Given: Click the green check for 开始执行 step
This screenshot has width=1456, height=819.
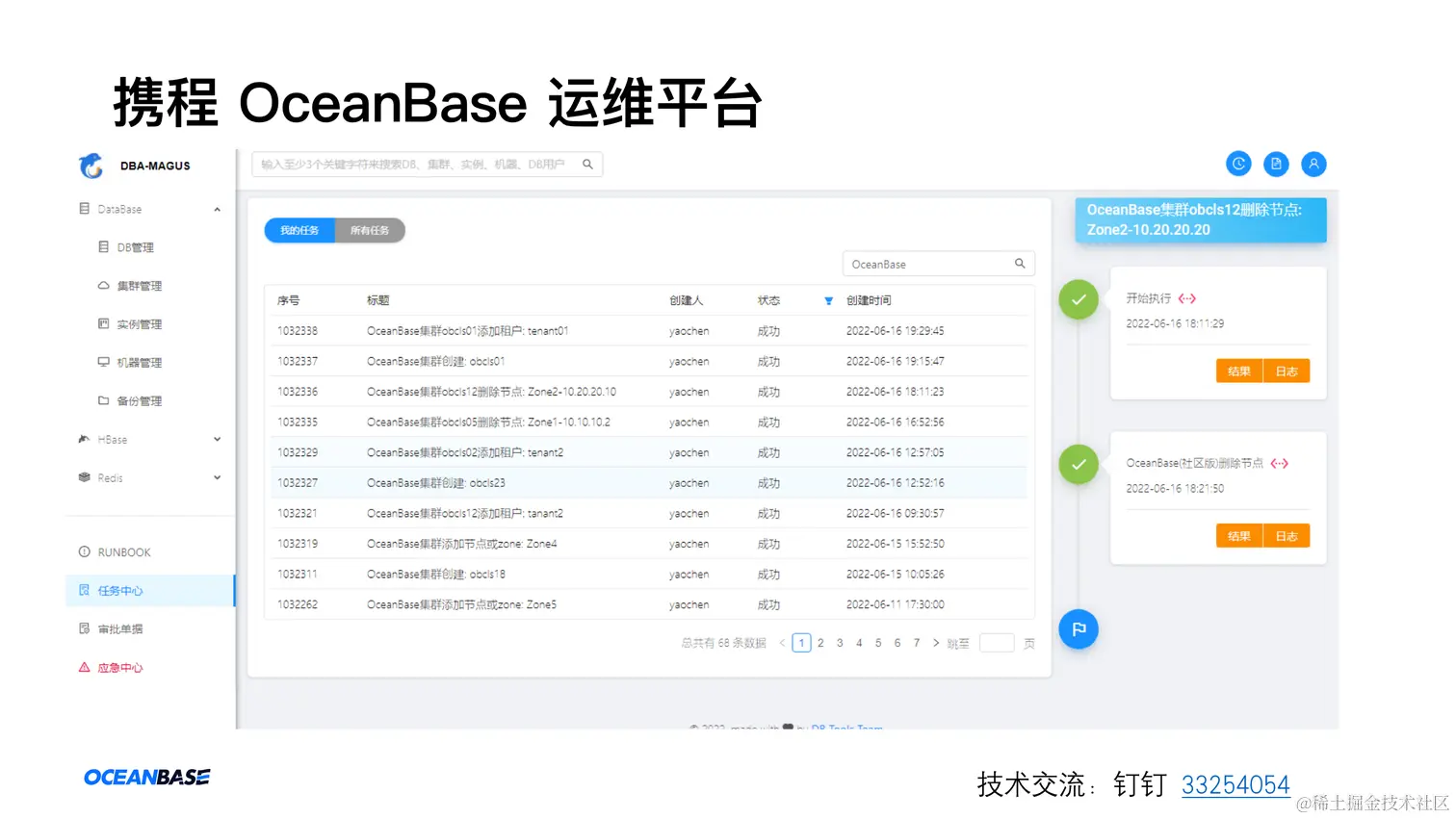Looking at the screenshot, I should coord(1079,299).
